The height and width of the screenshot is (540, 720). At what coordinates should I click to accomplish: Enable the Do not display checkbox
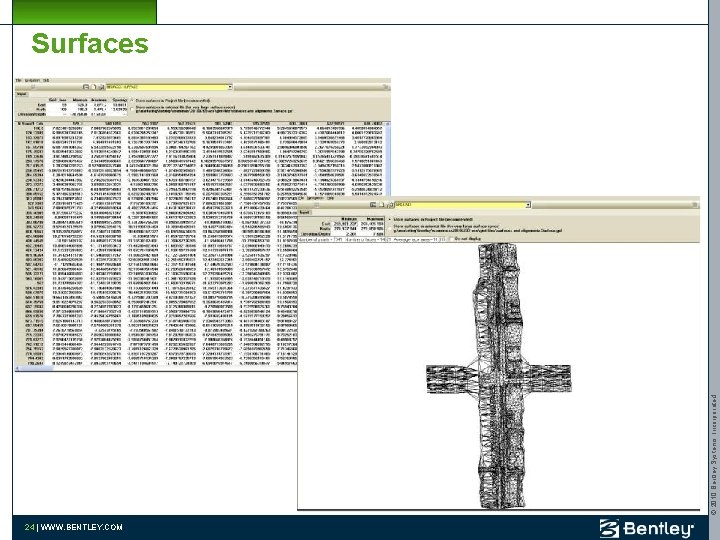point(451,239)
